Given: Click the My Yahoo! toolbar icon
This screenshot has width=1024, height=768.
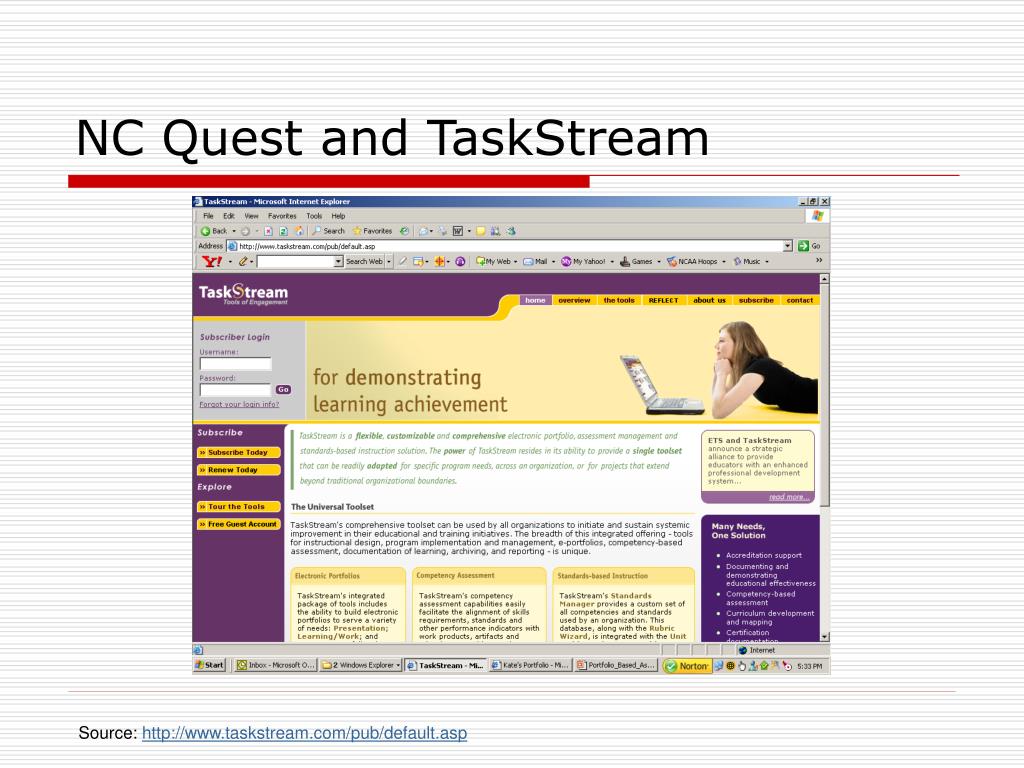Looking at the screenshot, I should coord(566,261).
